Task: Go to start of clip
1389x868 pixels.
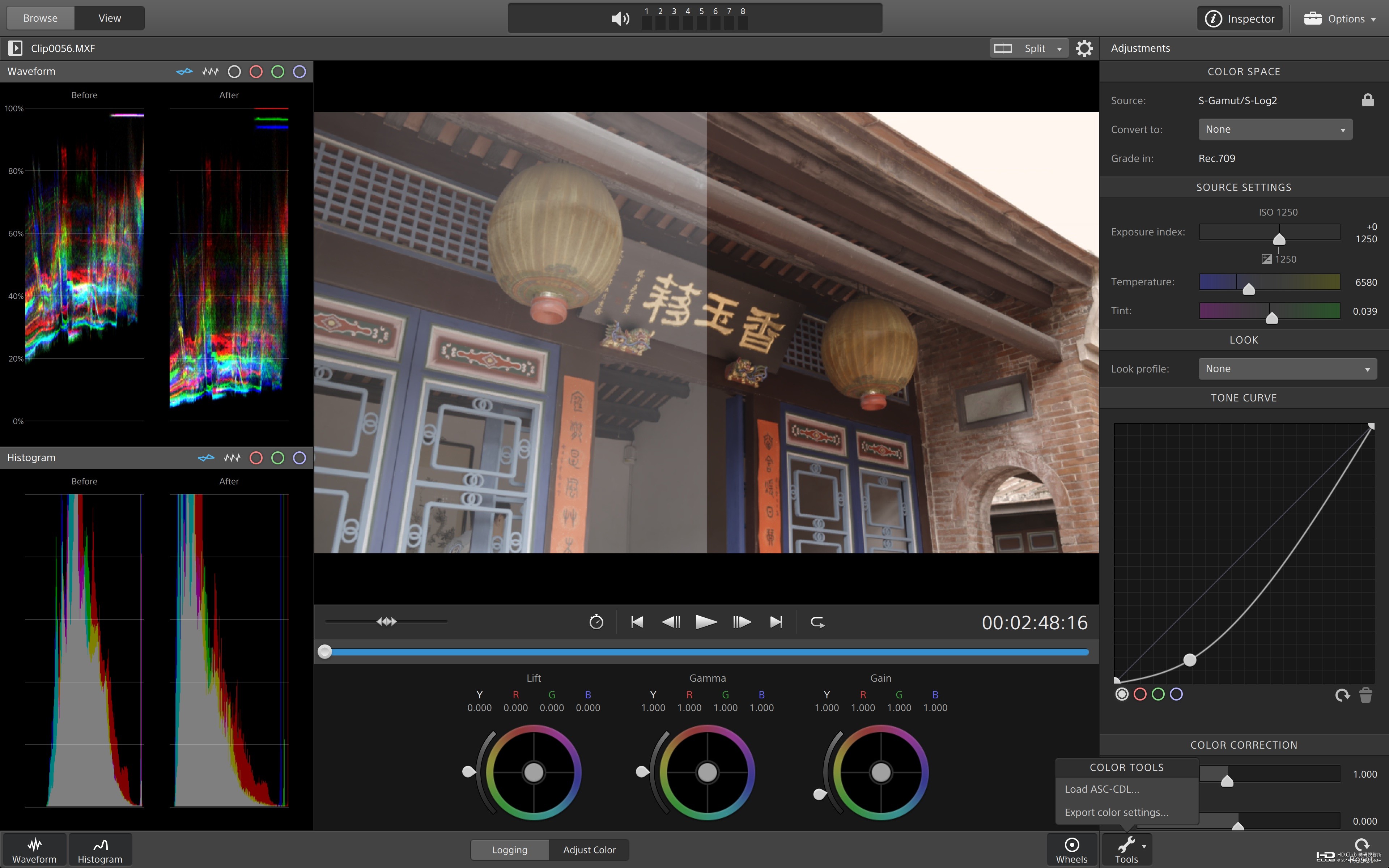Action: (x=637, y=622)
